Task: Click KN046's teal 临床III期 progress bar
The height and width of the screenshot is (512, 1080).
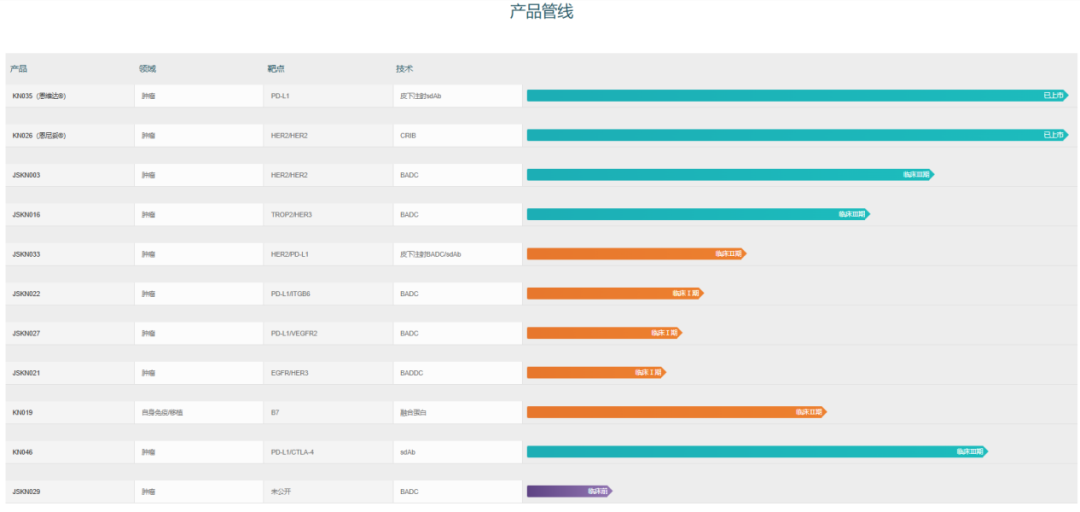Action: (x=758, y=452)
